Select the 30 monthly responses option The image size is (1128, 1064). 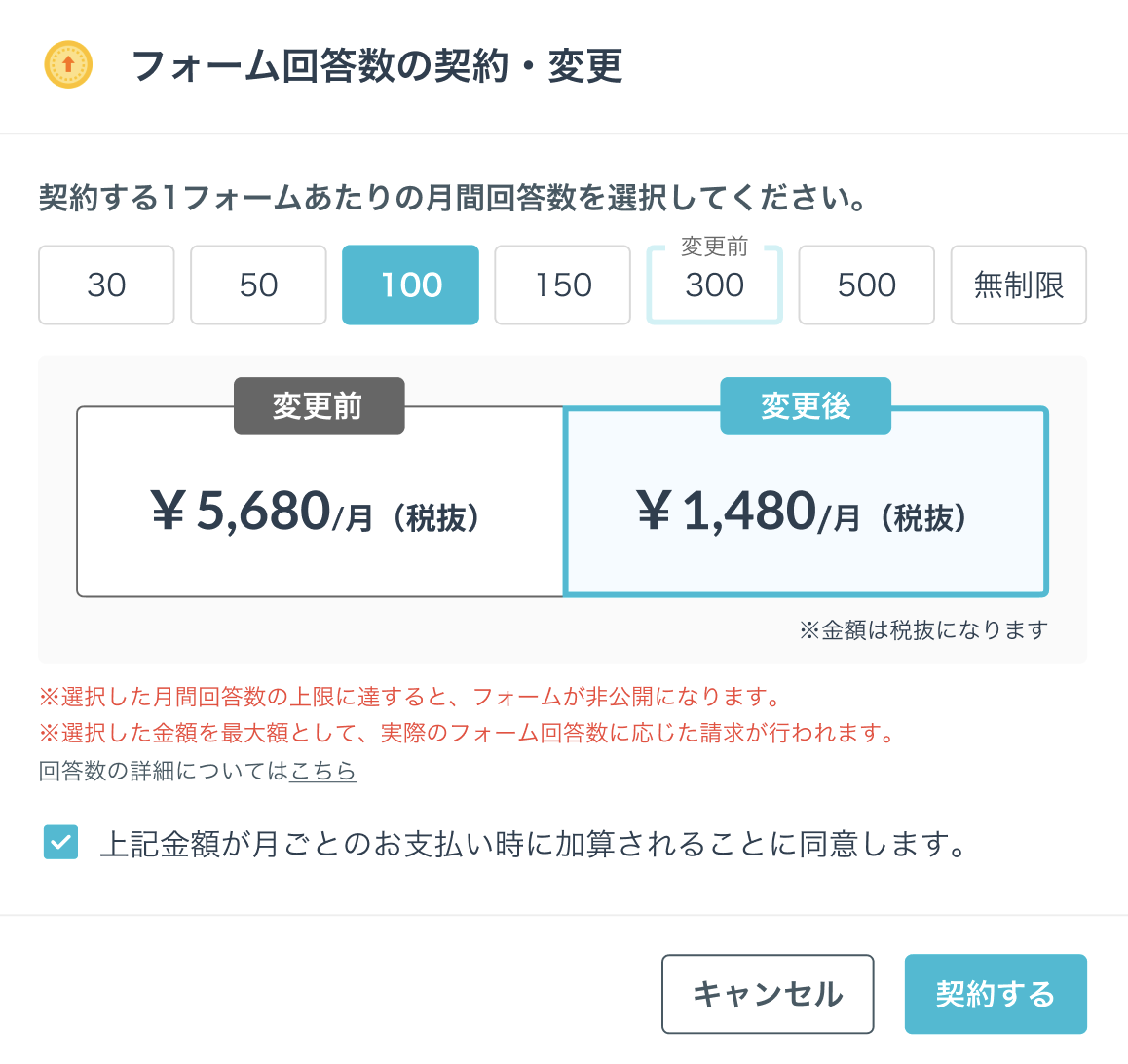coord(106,285)
